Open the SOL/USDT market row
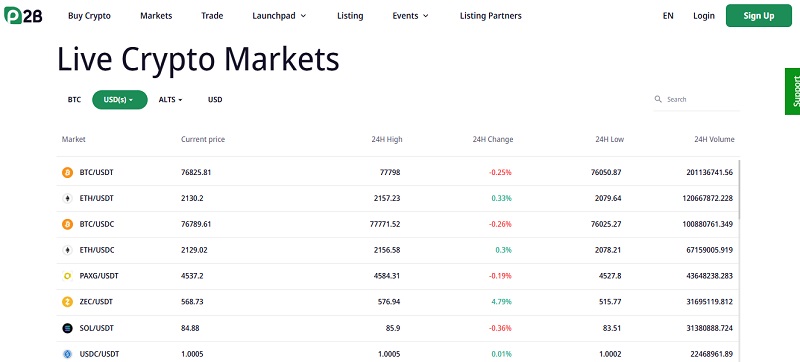 point(397,328)
